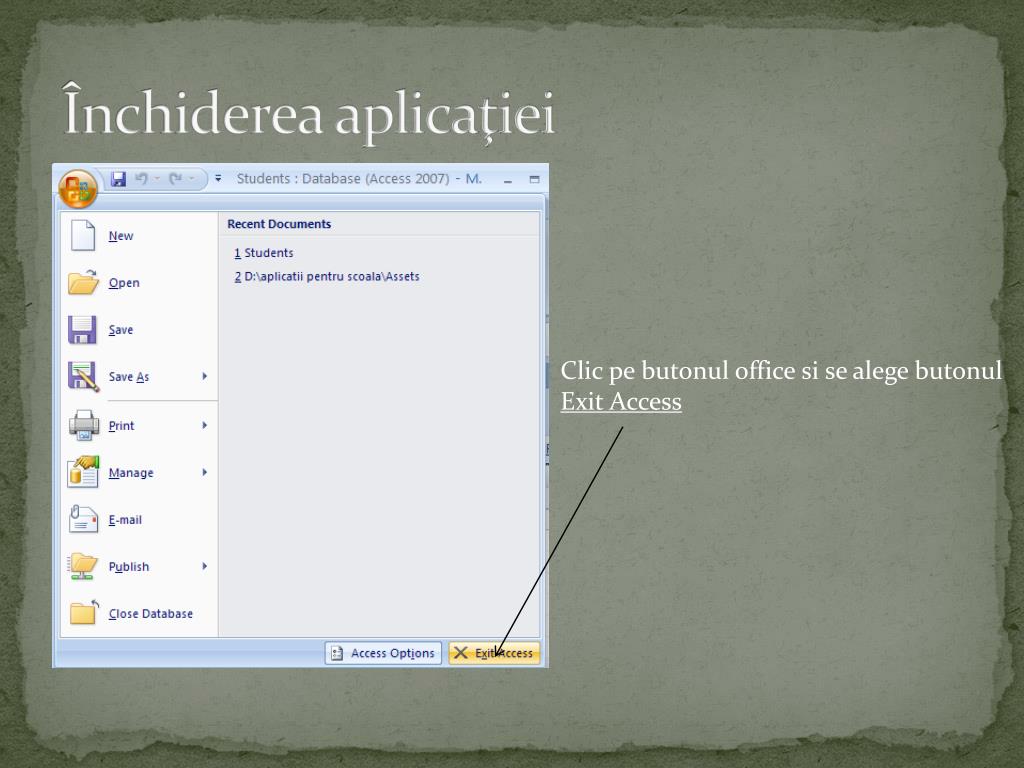Click the New blank page icon

click(83, 235)
